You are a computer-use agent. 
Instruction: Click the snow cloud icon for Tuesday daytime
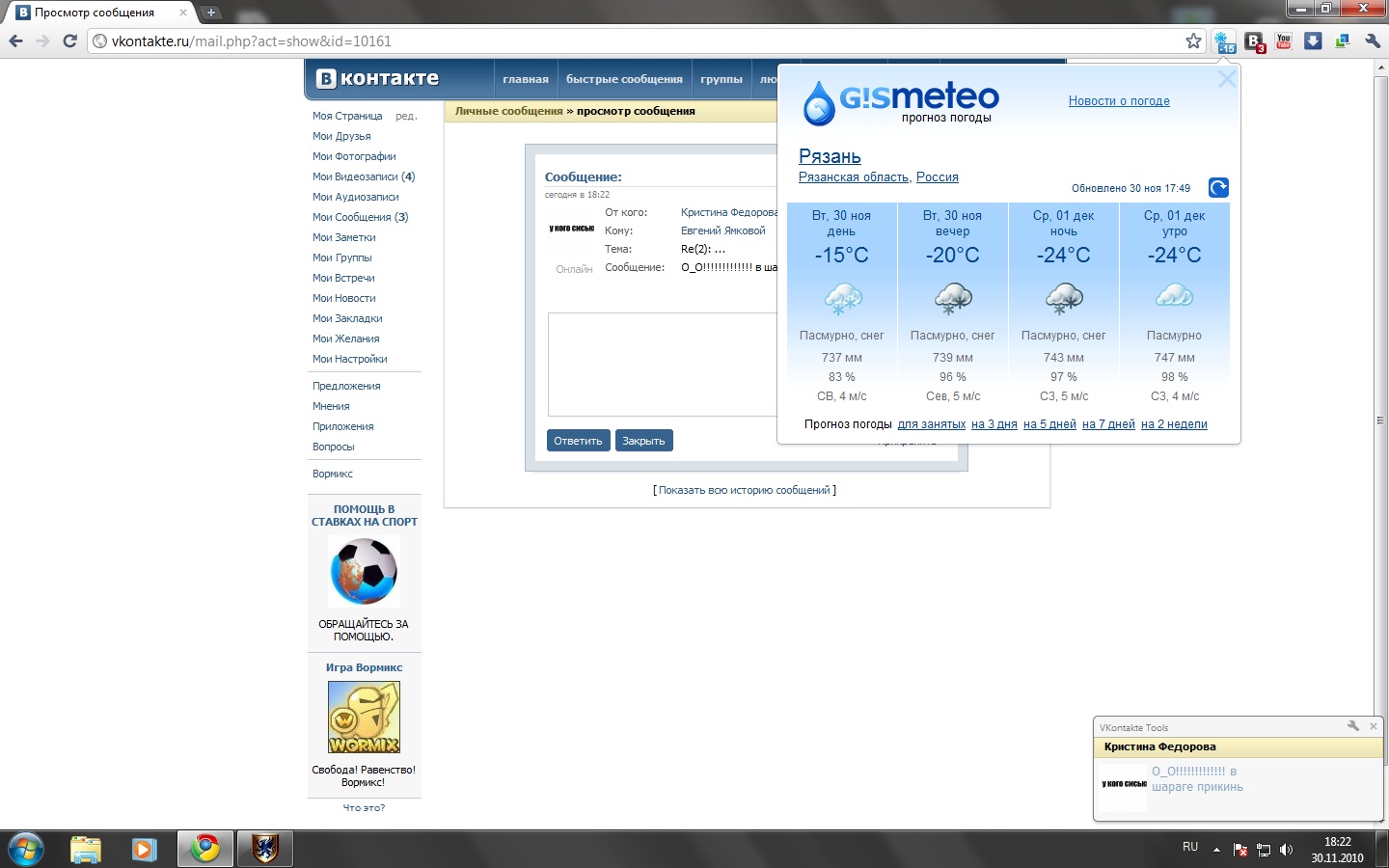point(842,298)
